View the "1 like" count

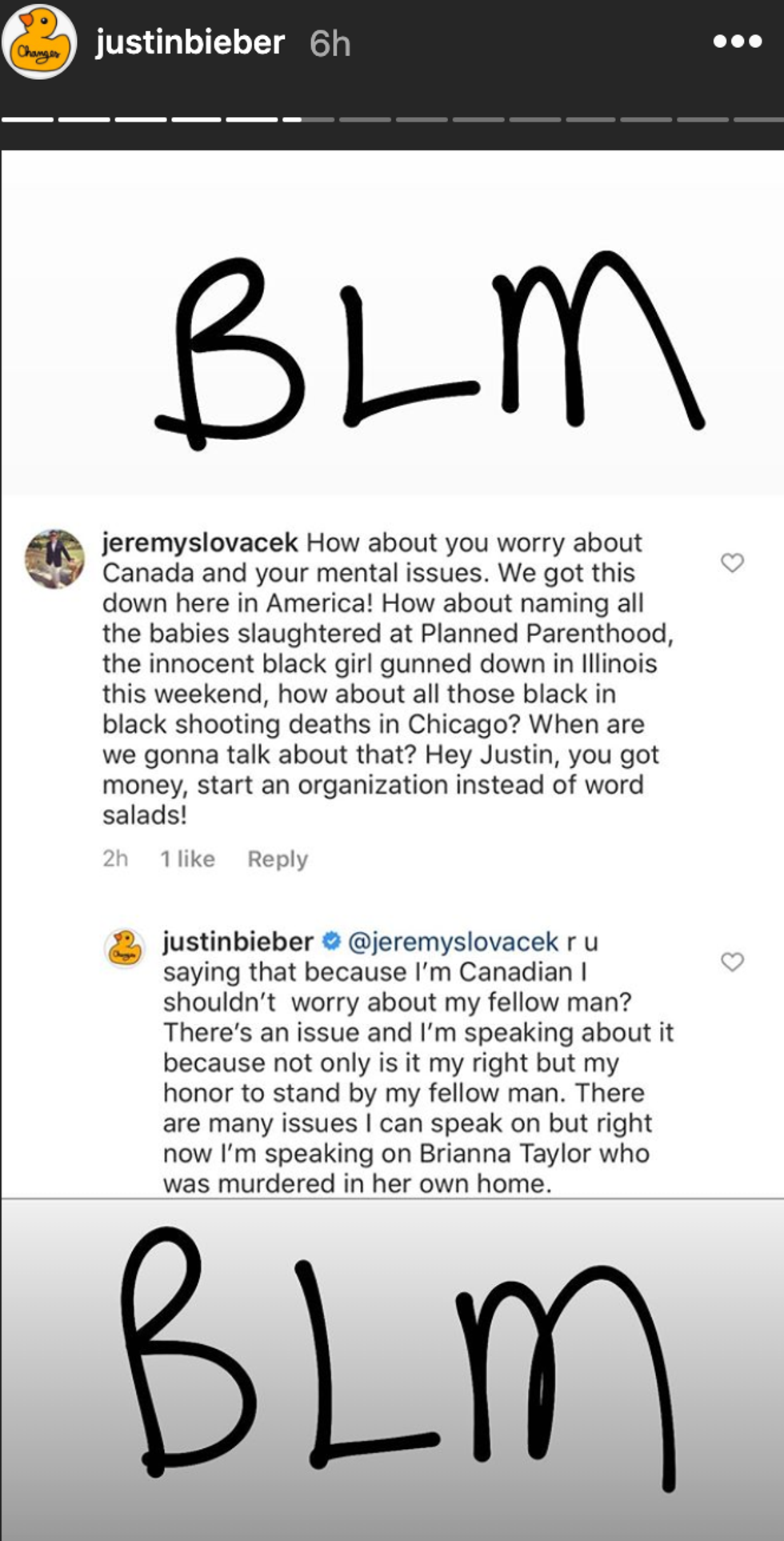[x=187, y=859]
